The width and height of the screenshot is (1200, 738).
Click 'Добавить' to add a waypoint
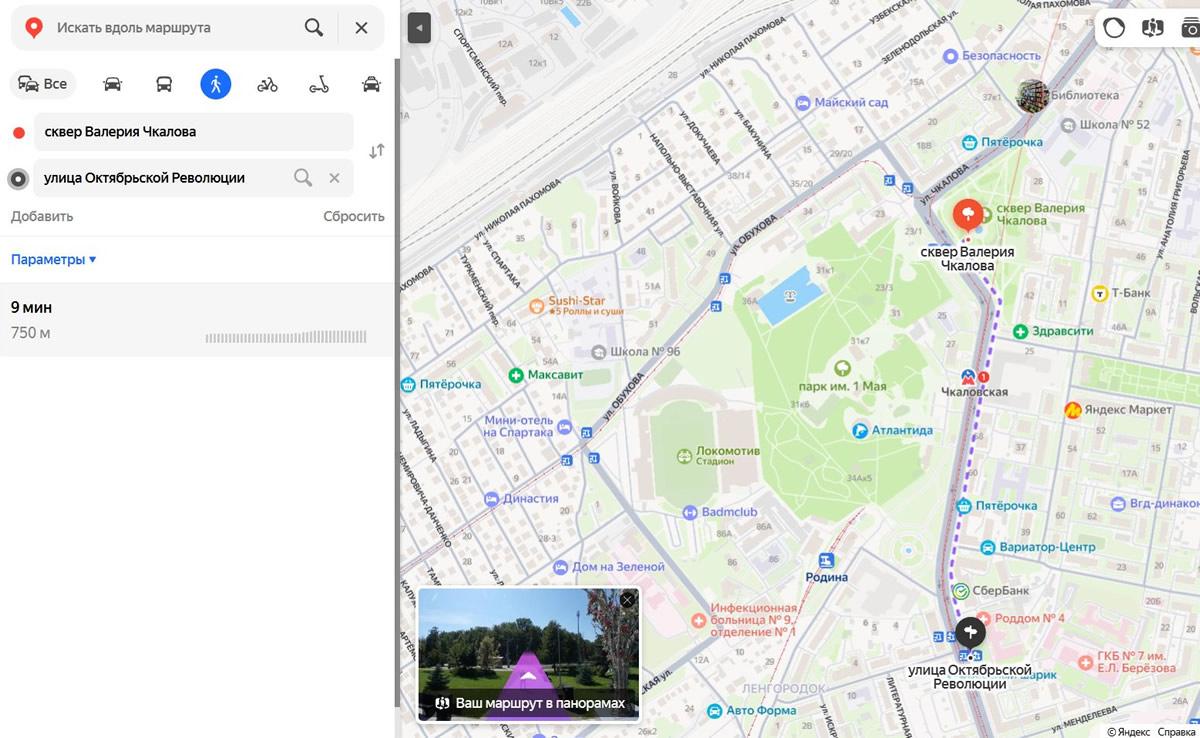[x=42, y=217]
